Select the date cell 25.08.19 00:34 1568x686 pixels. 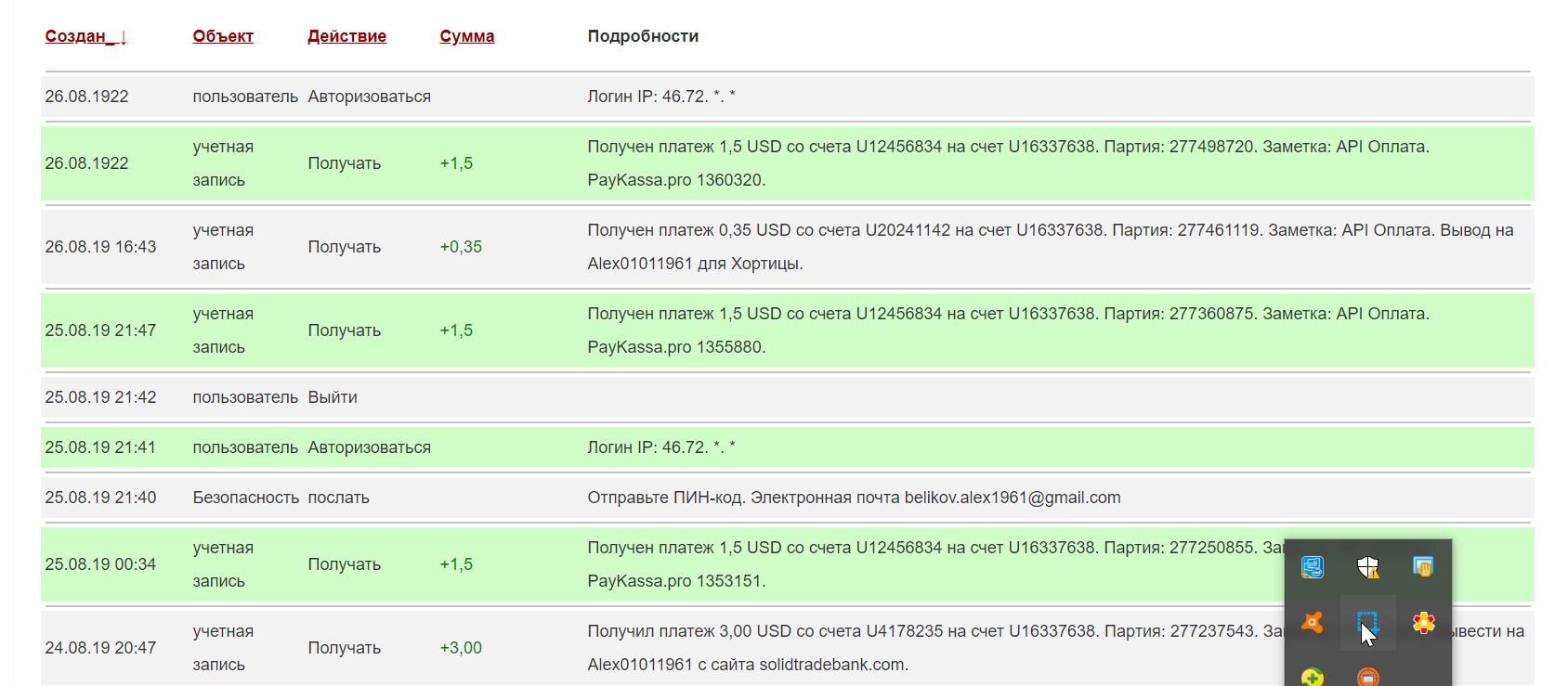point(100,564)
